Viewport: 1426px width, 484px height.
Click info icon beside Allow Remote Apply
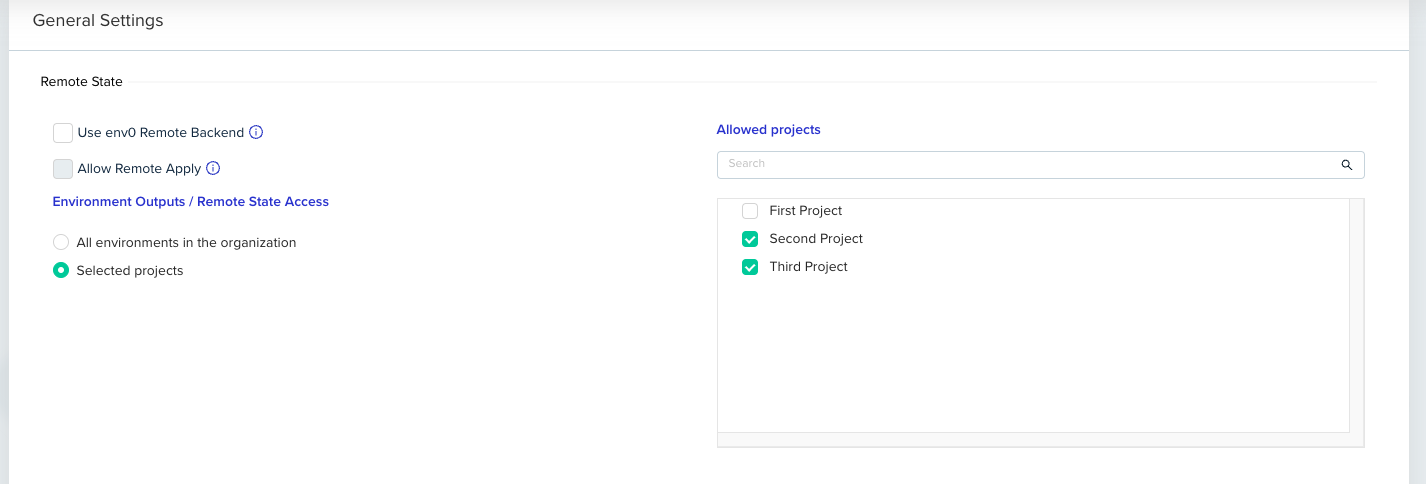tap(213, 169)
